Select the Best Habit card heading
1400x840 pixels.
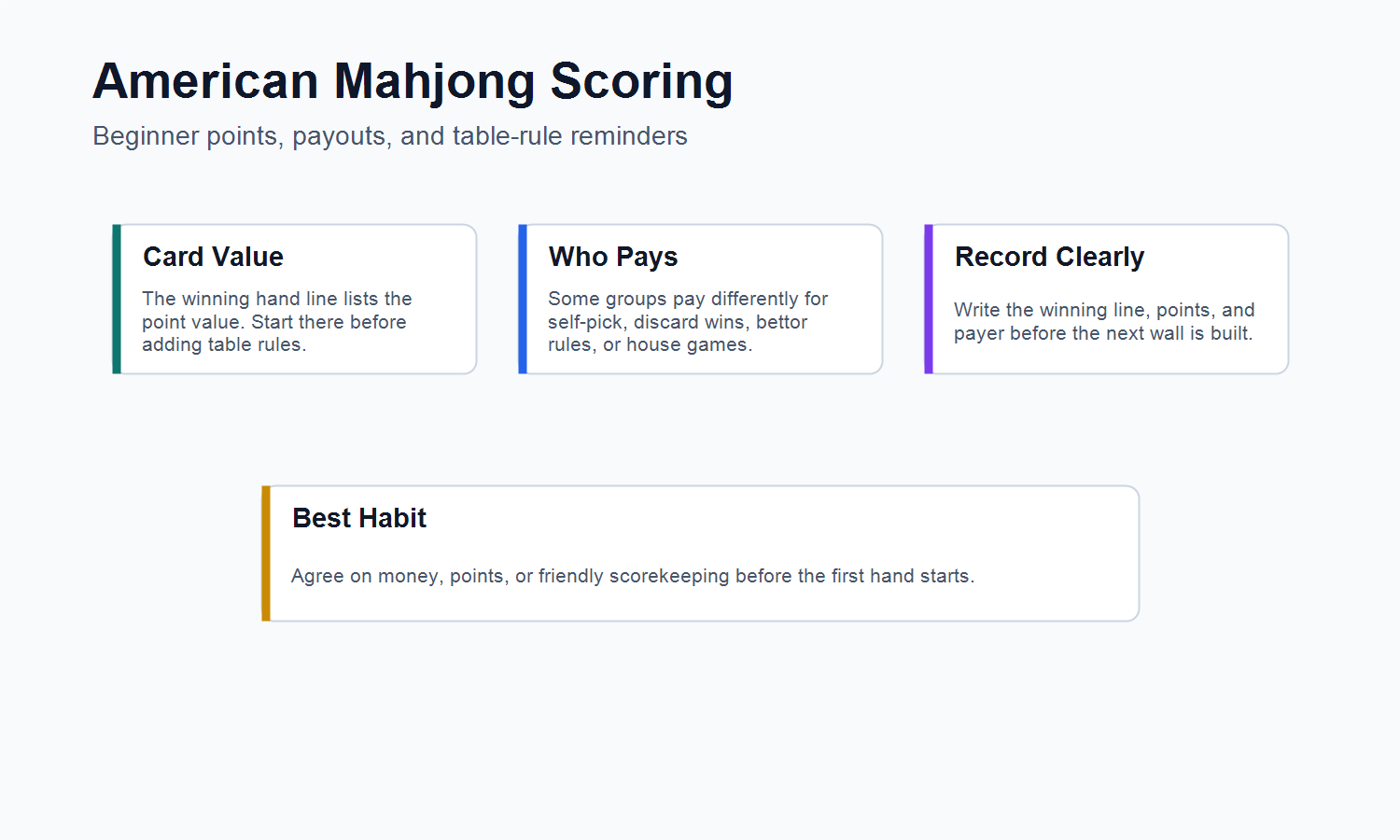pyautogui.click(x=359, y=518)
